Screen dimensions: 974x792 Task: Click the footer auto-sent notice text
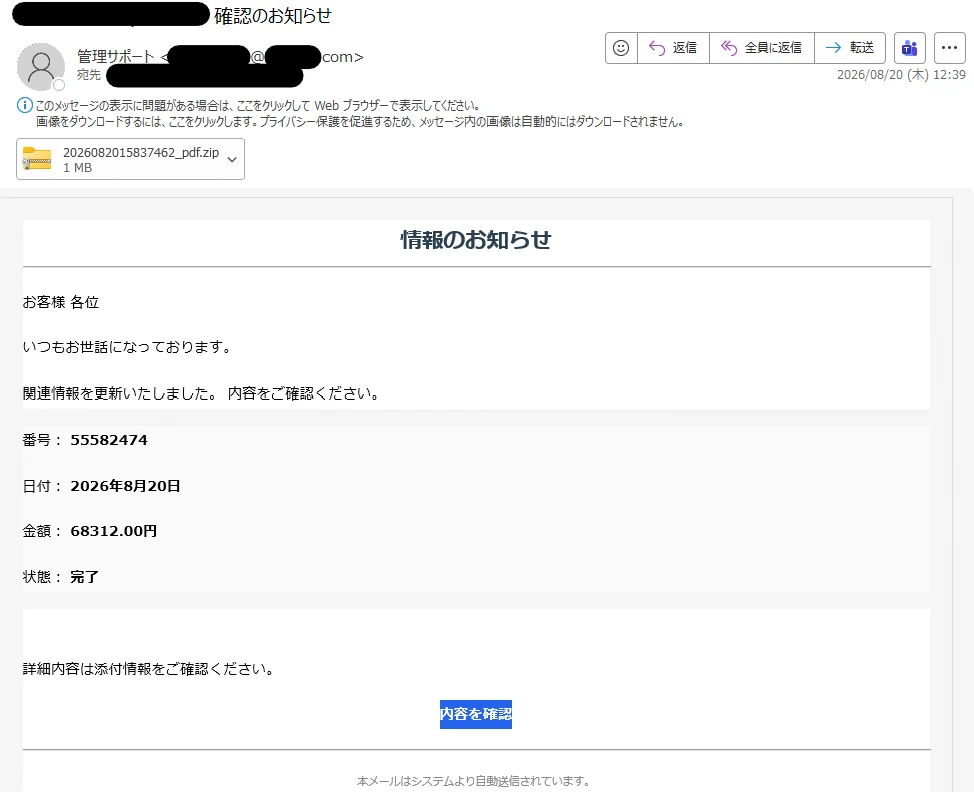(x=473, y=781)
